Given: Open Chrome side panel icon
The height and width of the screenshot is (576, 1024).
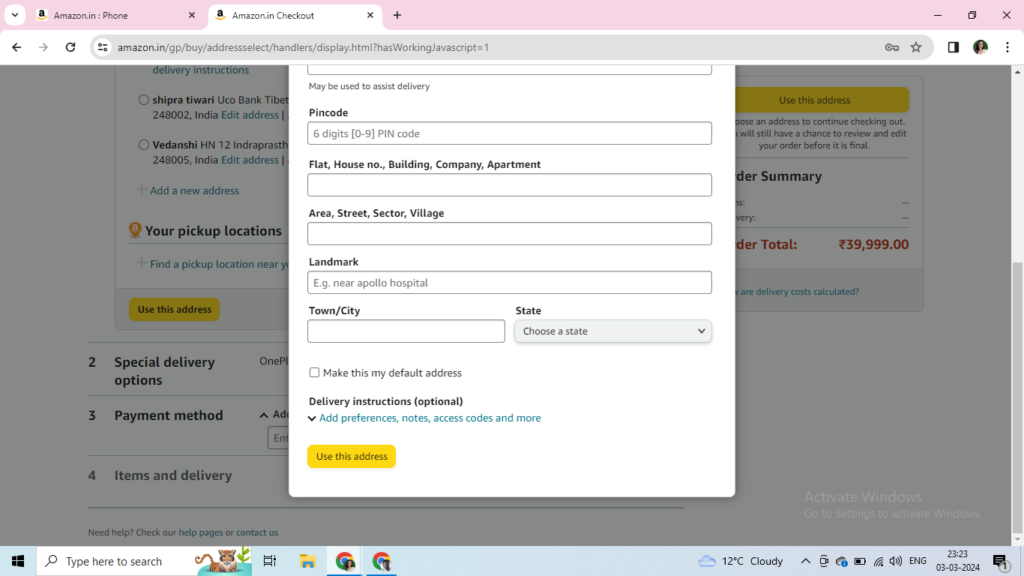Looking at the screenshot, I should pos(953,47).
